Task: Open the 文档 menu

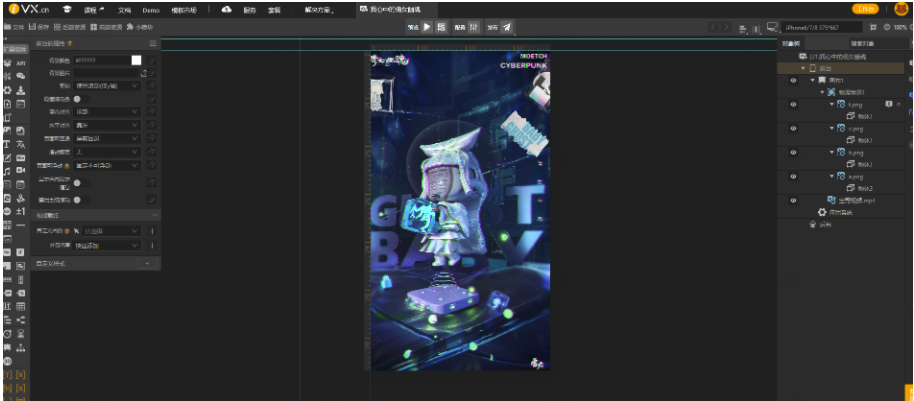Action: click(124, 10)
